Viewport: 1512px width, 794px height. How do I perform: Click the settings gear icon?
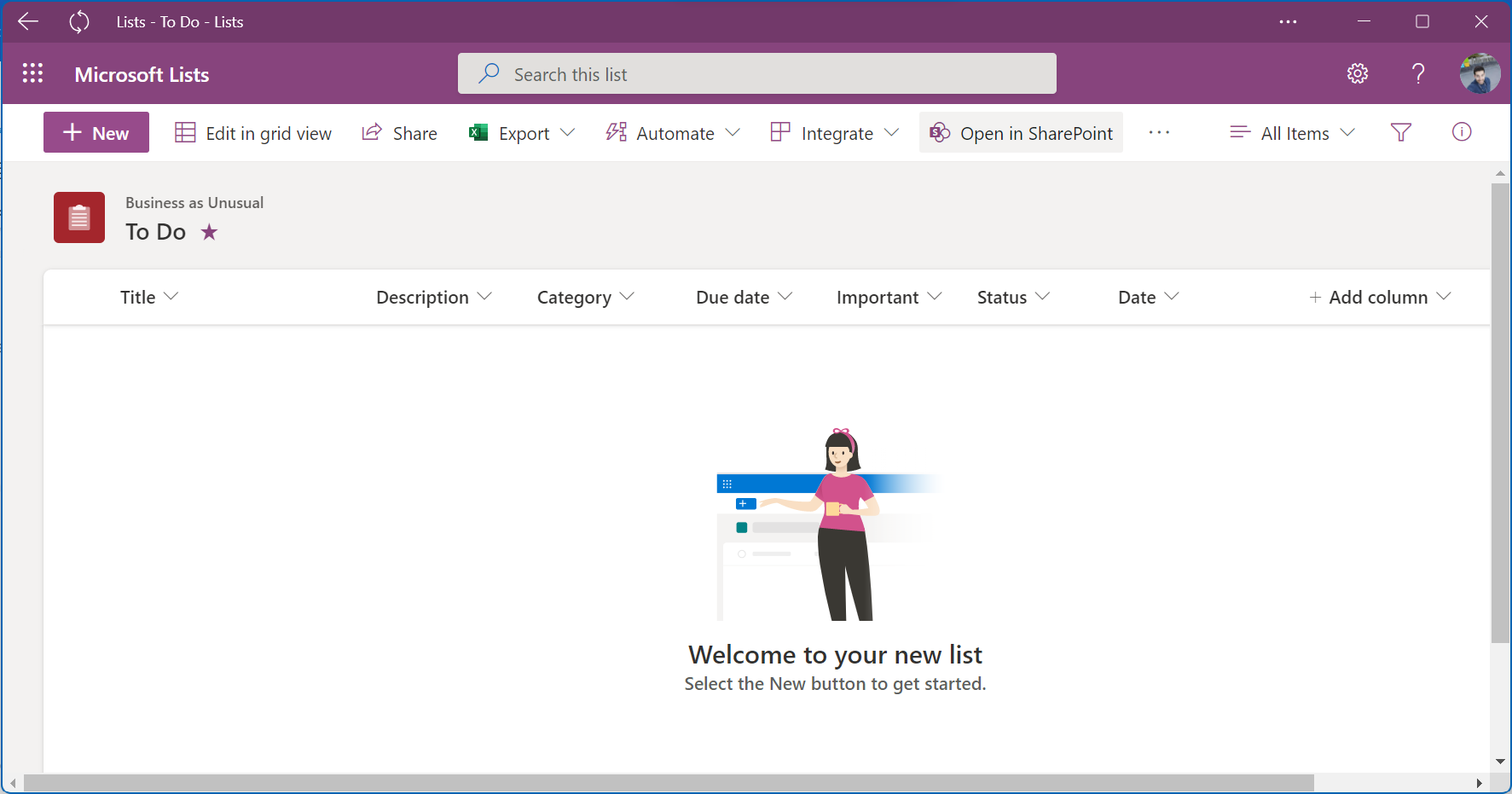pyautogui.click(x=1357, y=74)
